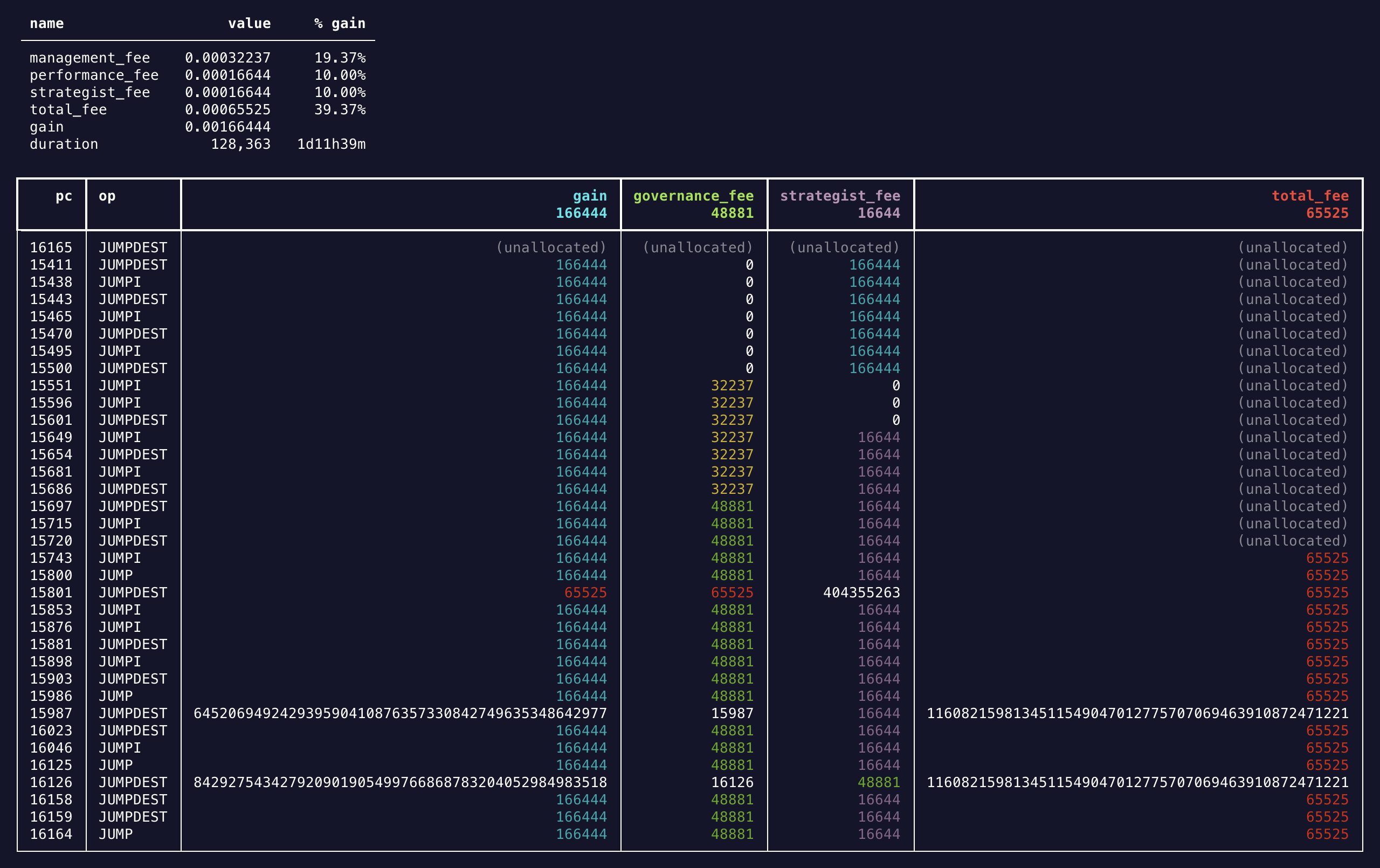This screenshot has width=1380, height=868.
Task: Select red gain value 65525 in row 15801
Action: click(586, 593)
